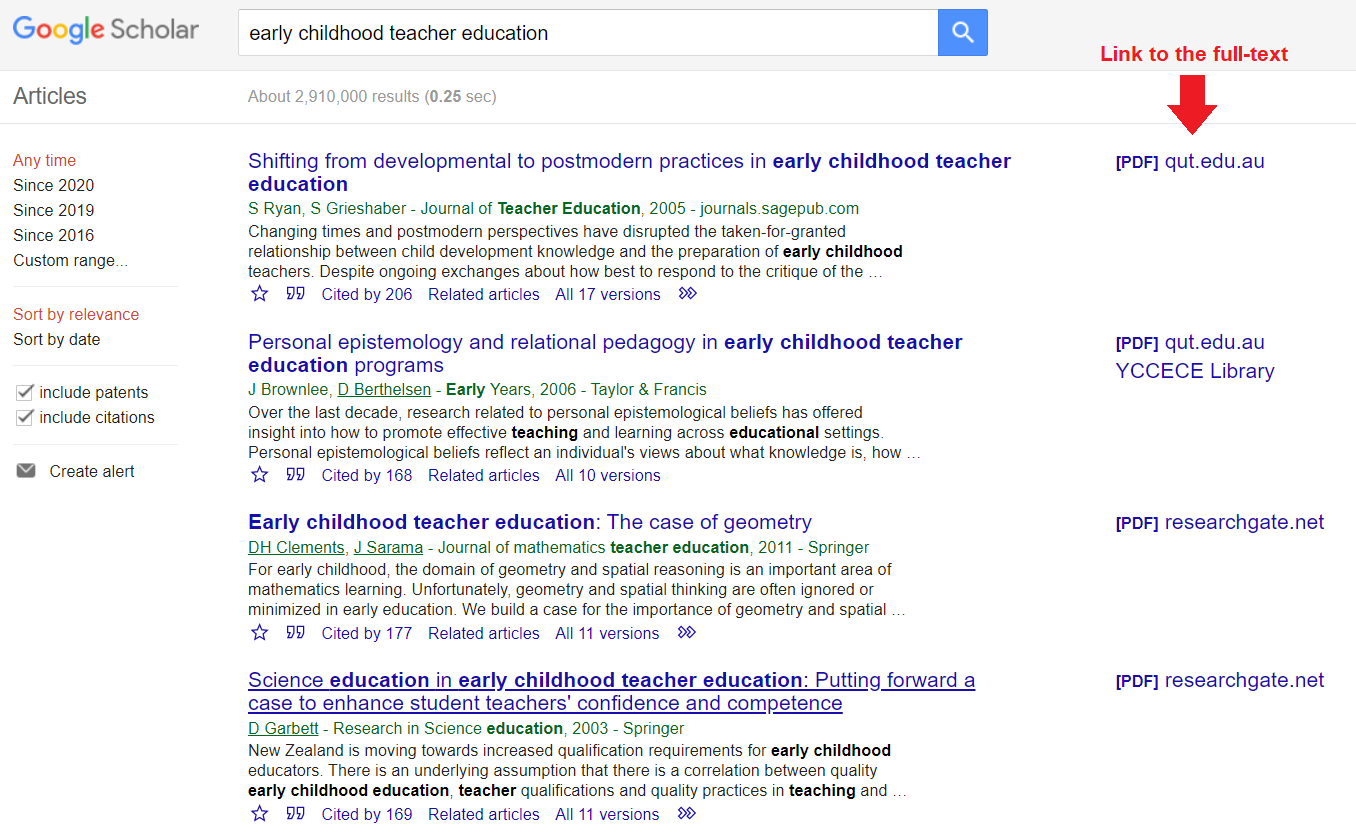Open author profile D Garbett

283,728
